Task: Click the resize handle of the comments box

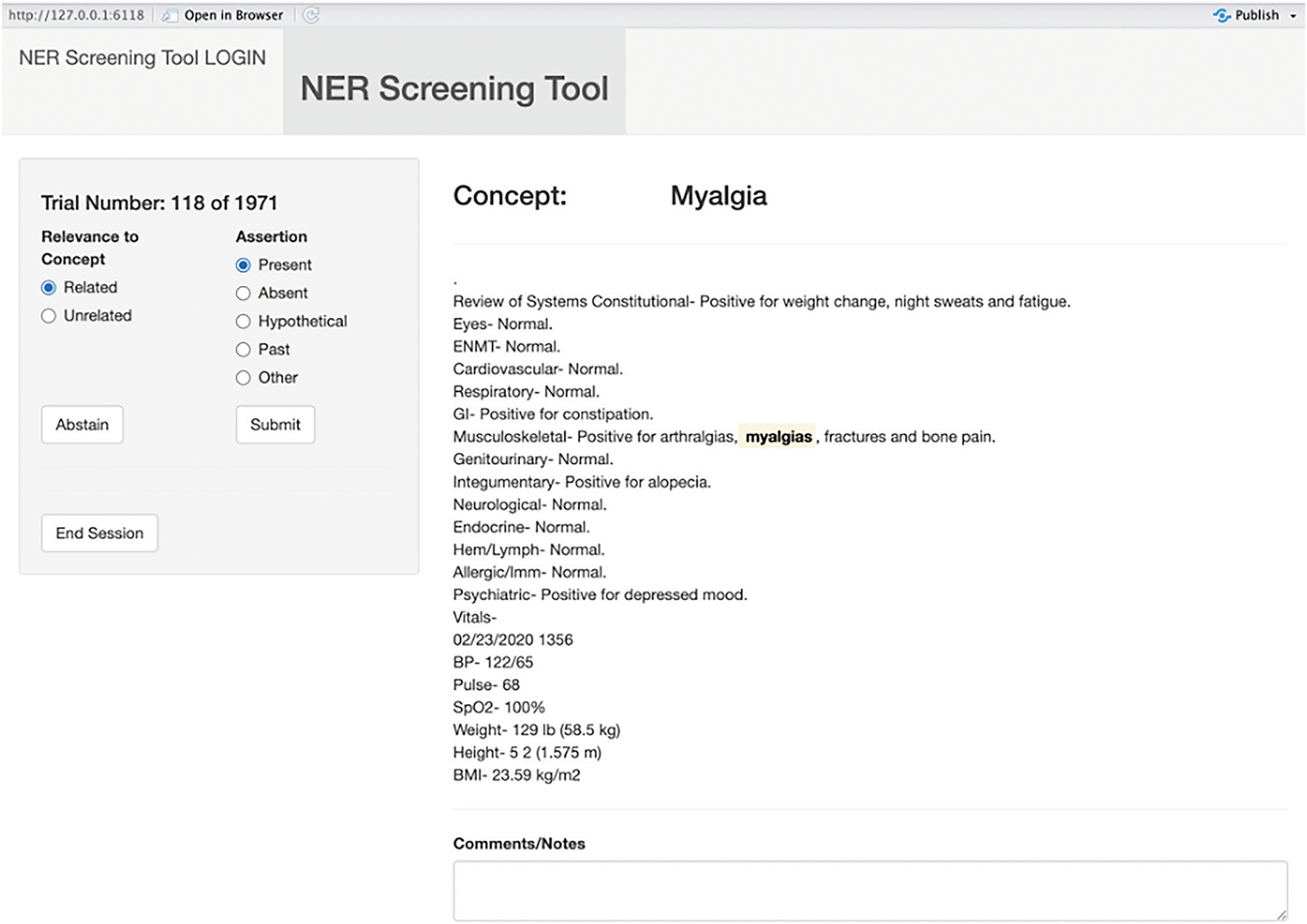Action: click(1282, 915)
